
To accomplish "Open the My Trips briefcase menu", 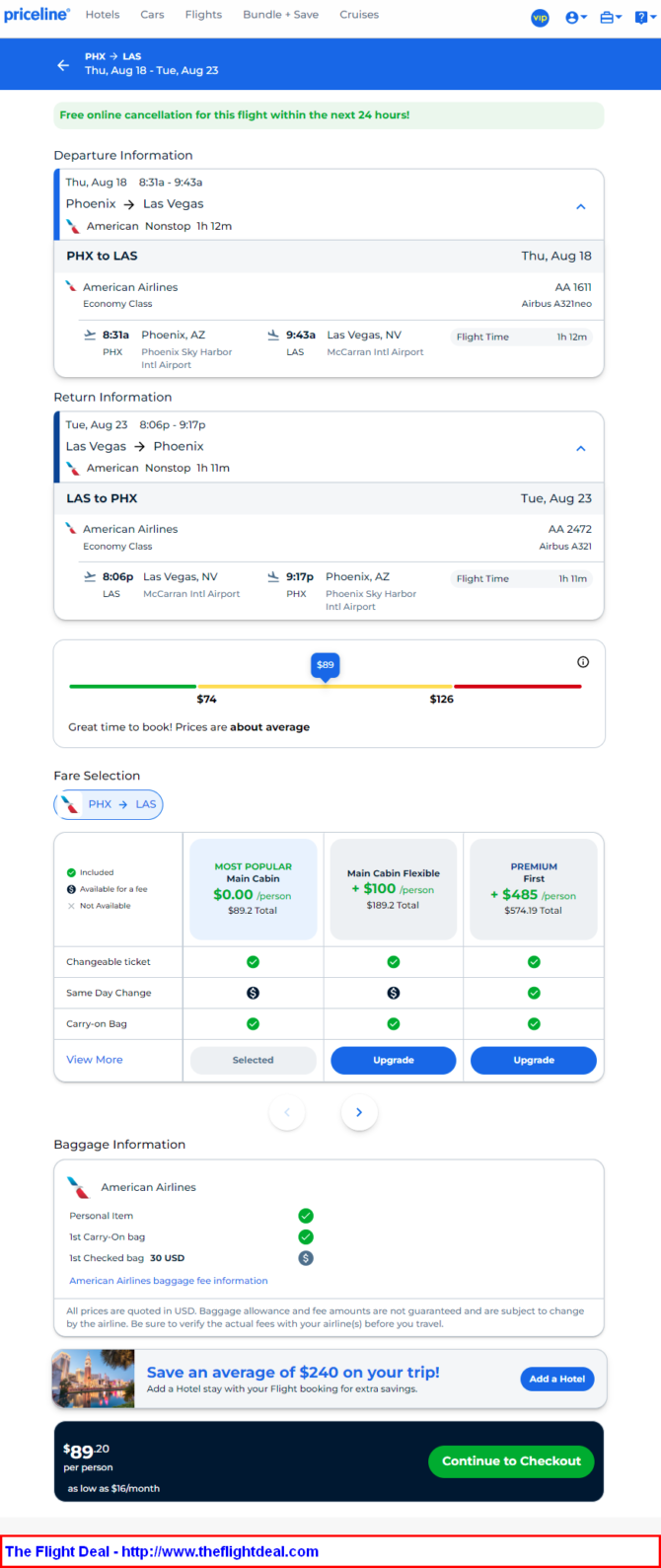I will (x=611, y=18).
